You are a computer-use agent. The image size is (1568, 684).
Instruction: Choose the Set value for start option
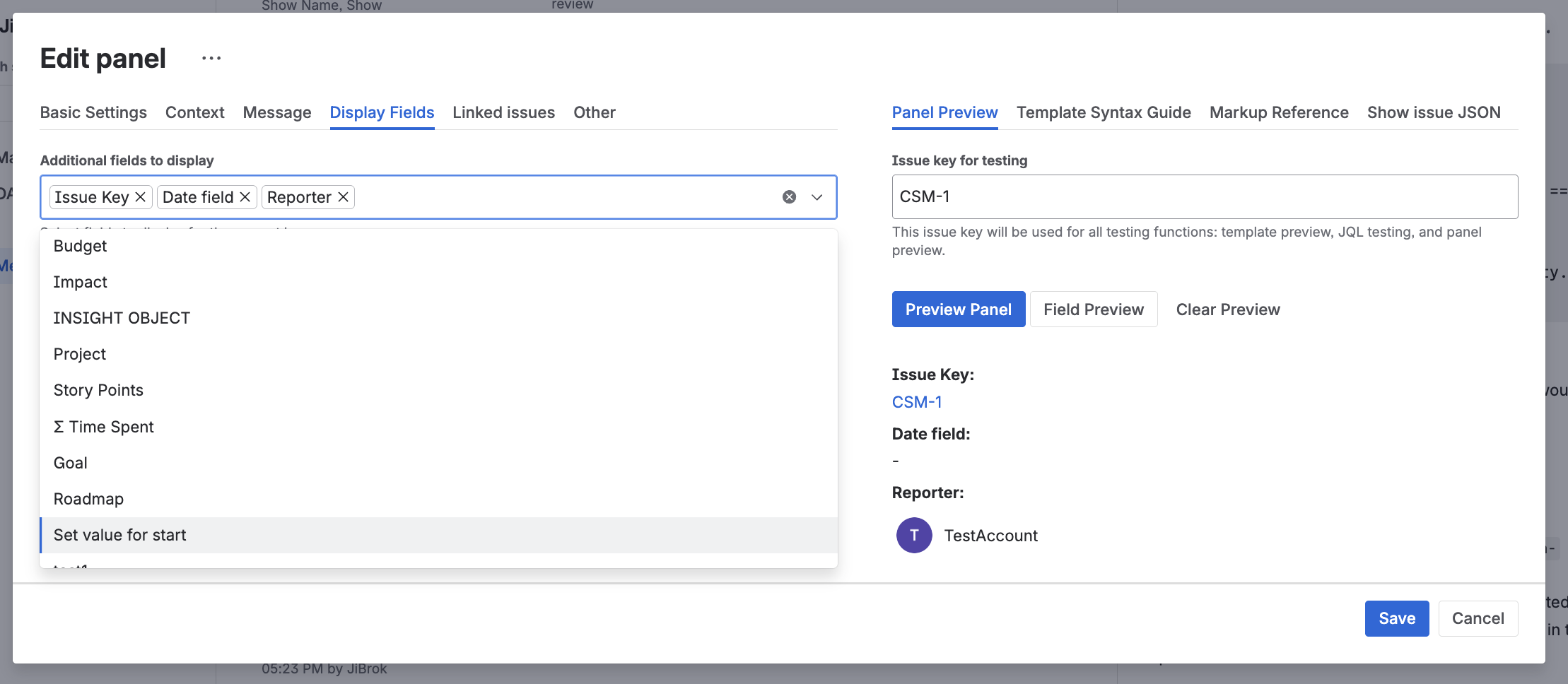[119, 535]
